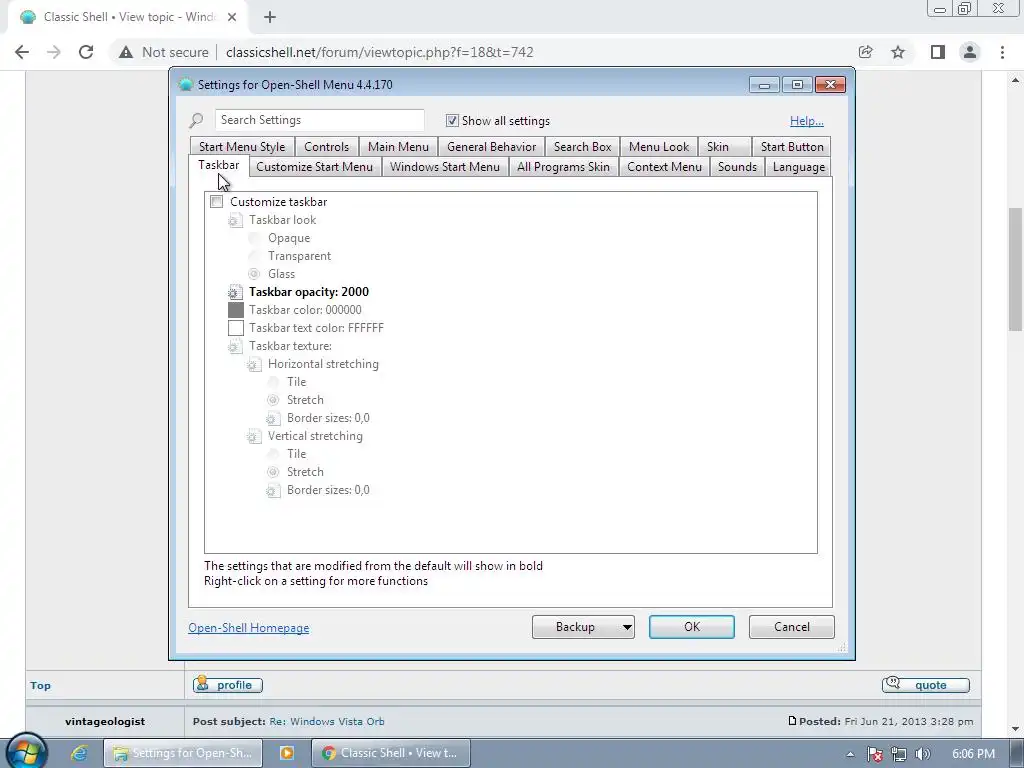1024x768 pixels.
Task: Click the Taskbar text color FFFFFF swatch
Action: point(236,328)
